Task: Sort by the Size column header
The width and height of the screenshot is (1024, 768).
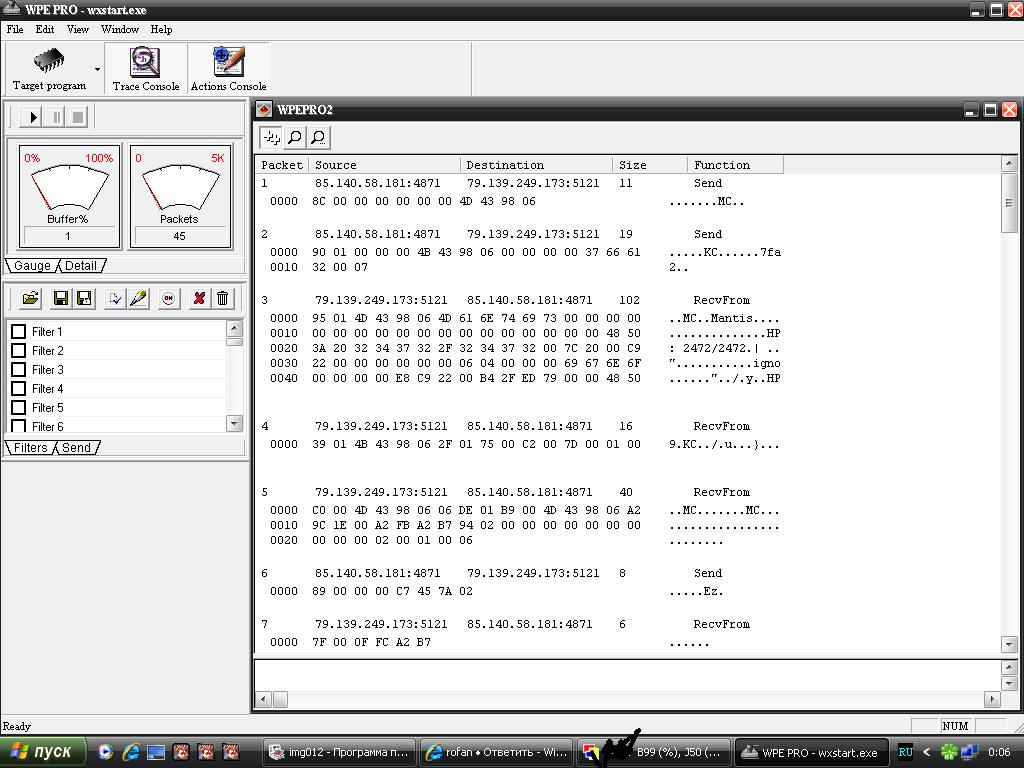Action: click(650, 165)
